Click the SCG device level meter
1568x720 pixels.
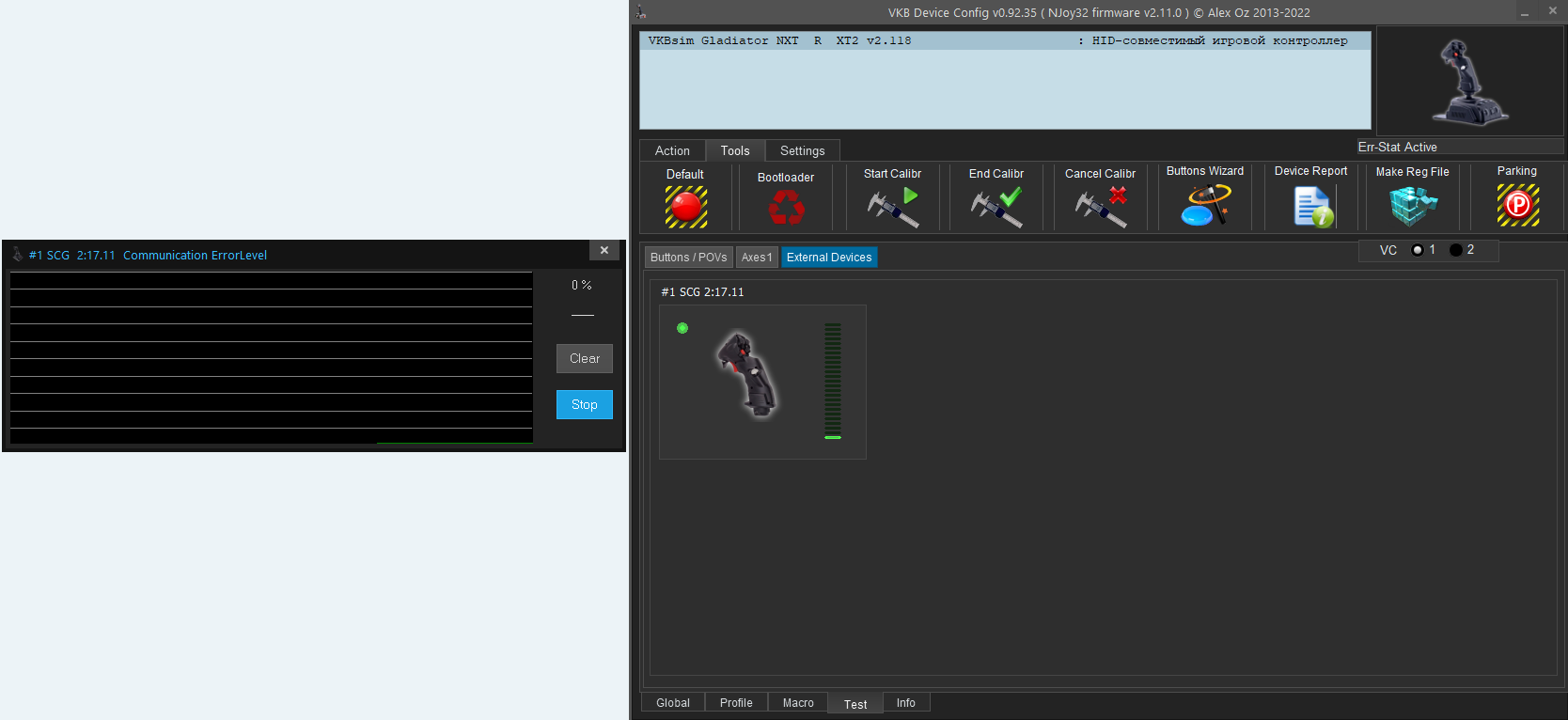pos(833,382)
